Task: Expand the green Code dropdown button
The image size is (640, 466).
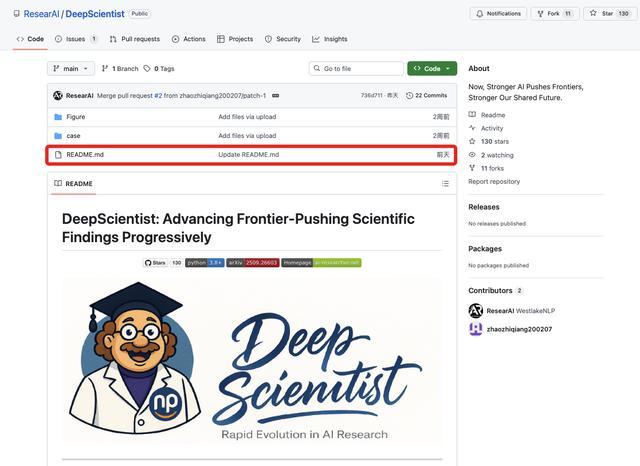Action: tap(432, 69)
